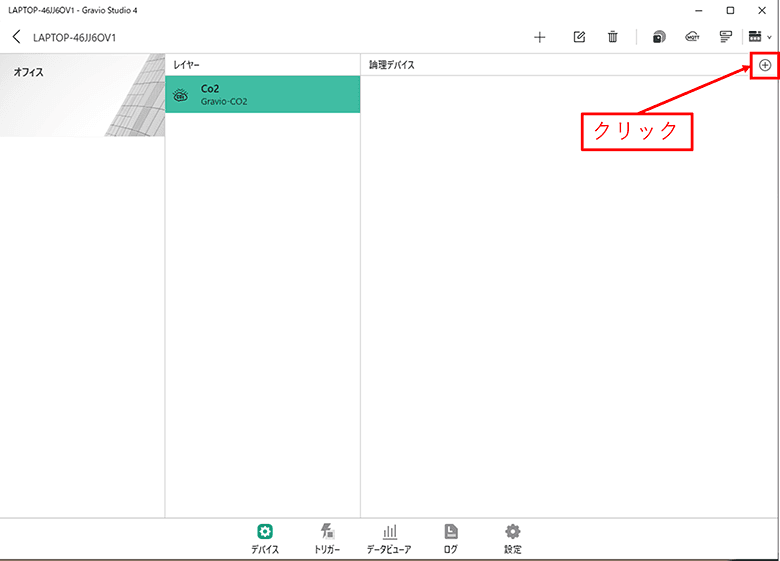Click the CO2 sensor icon in layer row
The image size is (780, 561).
(x=181, y=95)
